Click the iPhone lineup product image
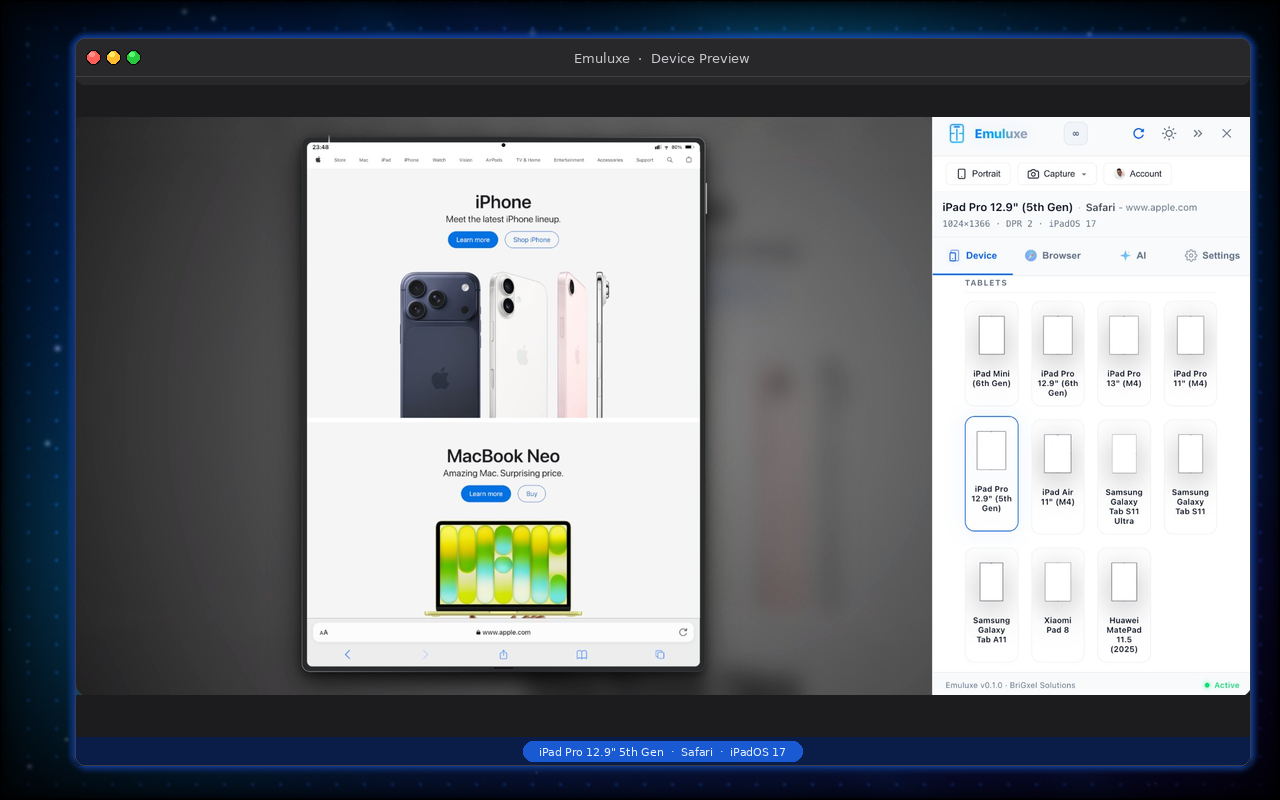 (504, 344)
